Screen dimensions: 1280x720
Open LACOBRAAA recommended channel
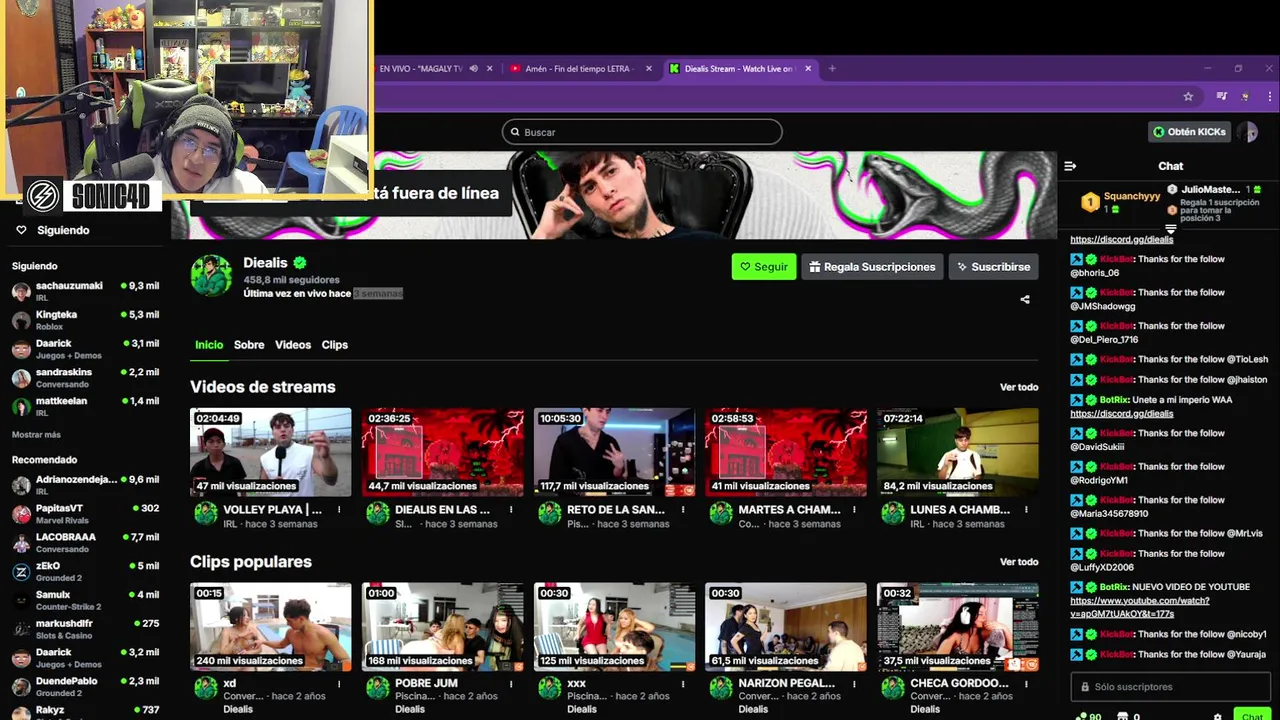[x=85, y=543]
